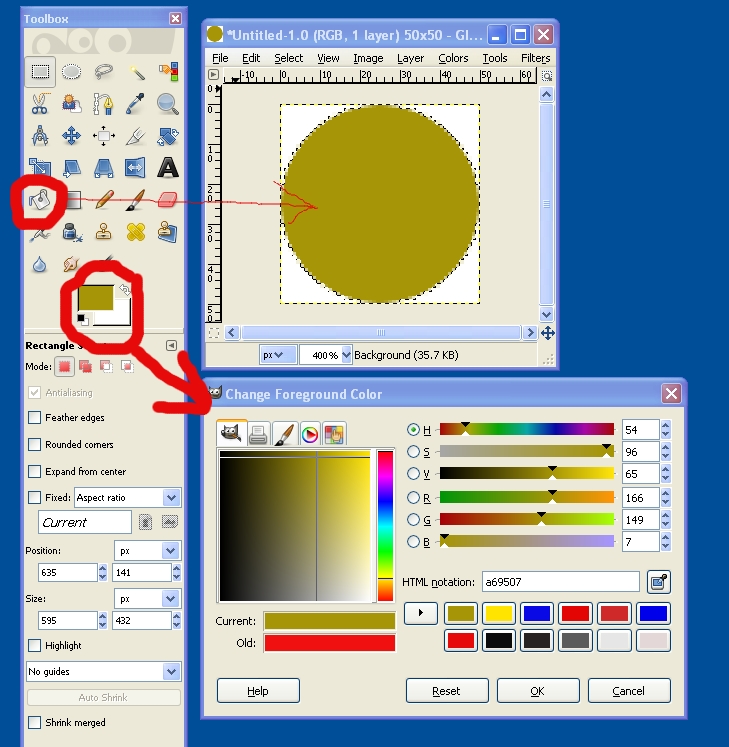Click the Reset button
729x747 pixels.
[447, 691]
